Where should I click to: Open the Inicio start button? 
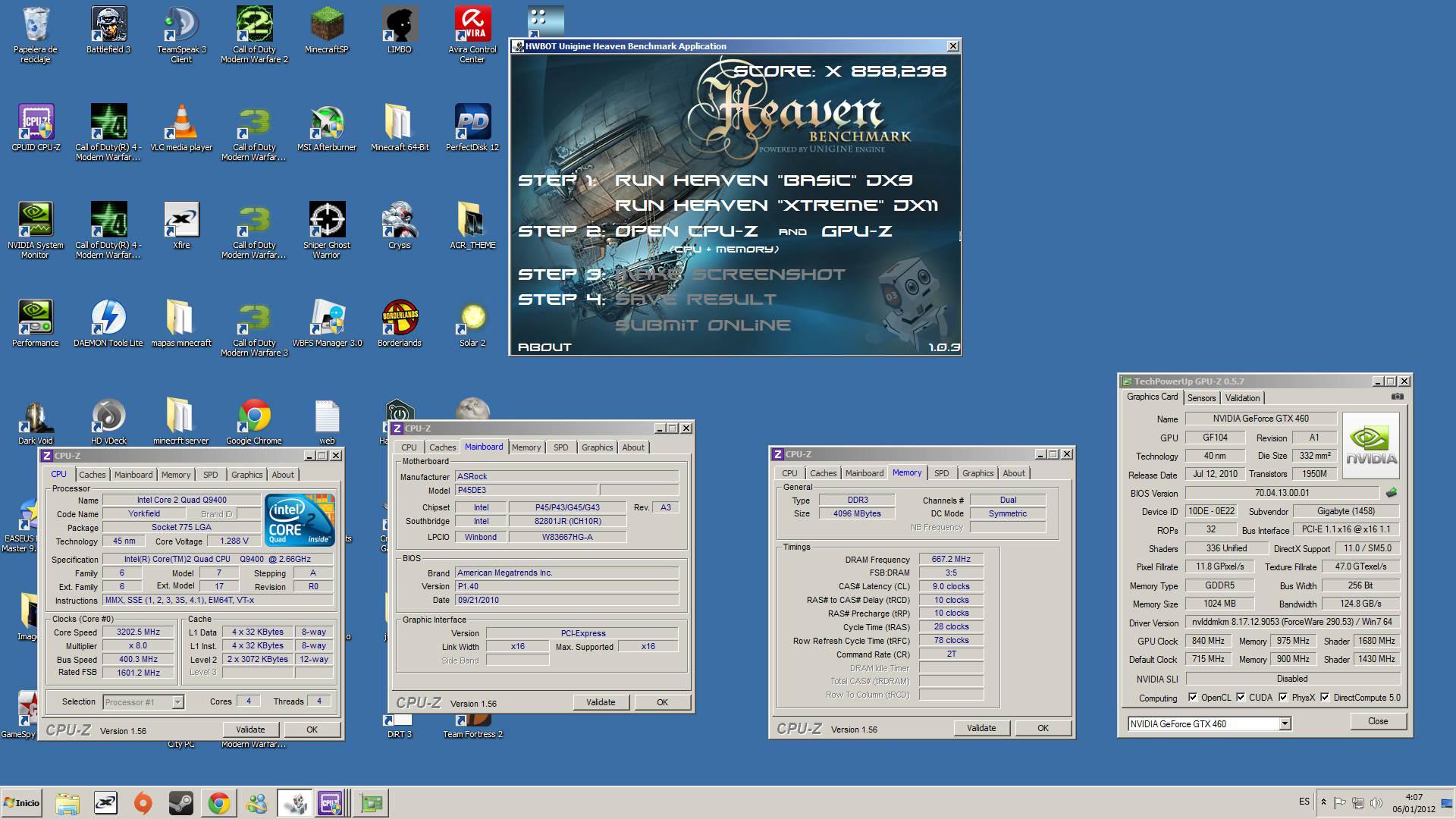click(x=21, y=803)
